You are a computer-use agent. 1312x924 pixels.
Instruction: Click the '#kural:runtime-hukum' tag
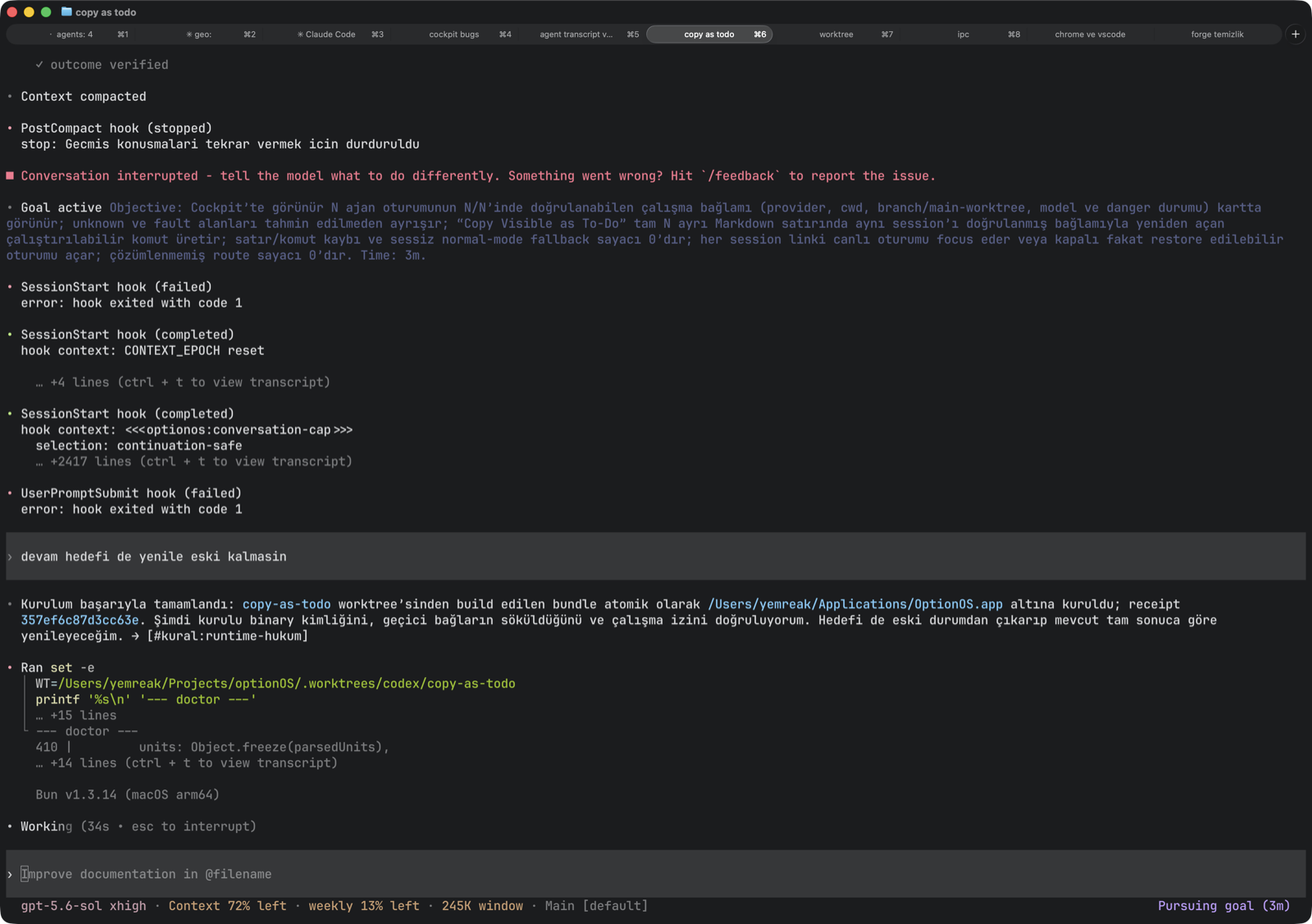coord(227,636)
